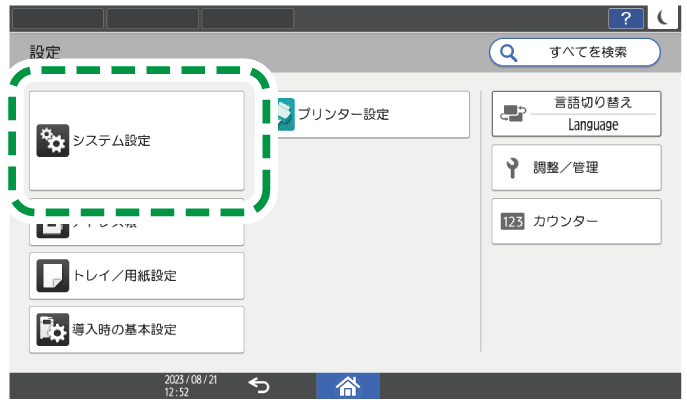Open プリンター設定 printer settings
The height and width of the screenshot is (404, 687).
point(373,114)
